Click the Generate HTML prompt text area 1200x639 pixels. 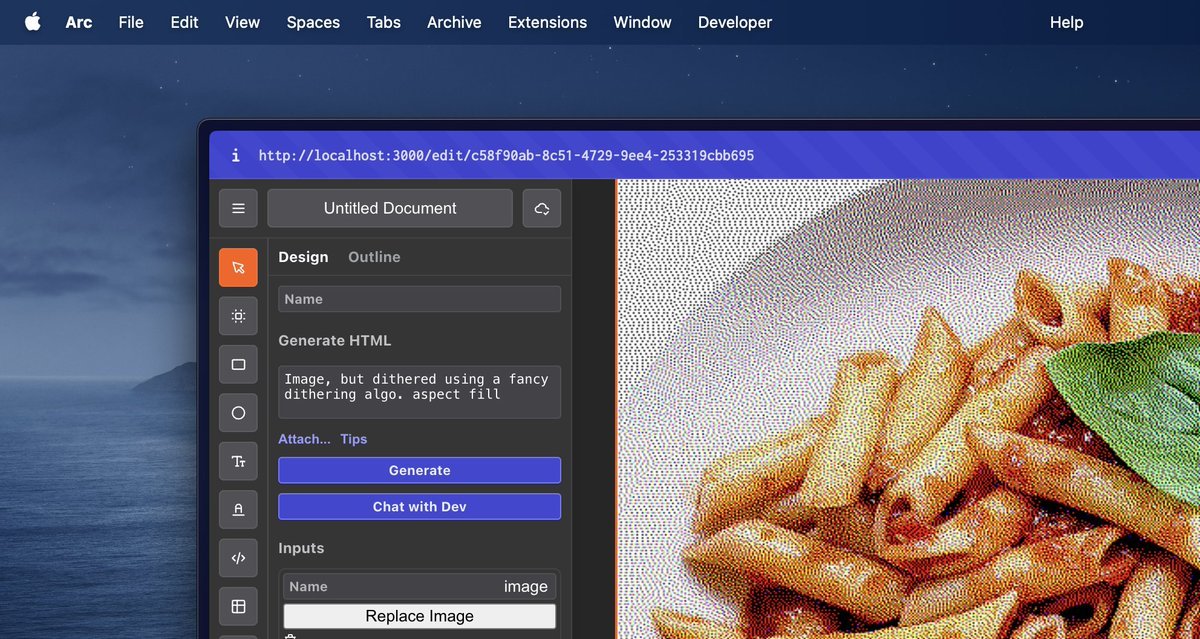(419, 391)
